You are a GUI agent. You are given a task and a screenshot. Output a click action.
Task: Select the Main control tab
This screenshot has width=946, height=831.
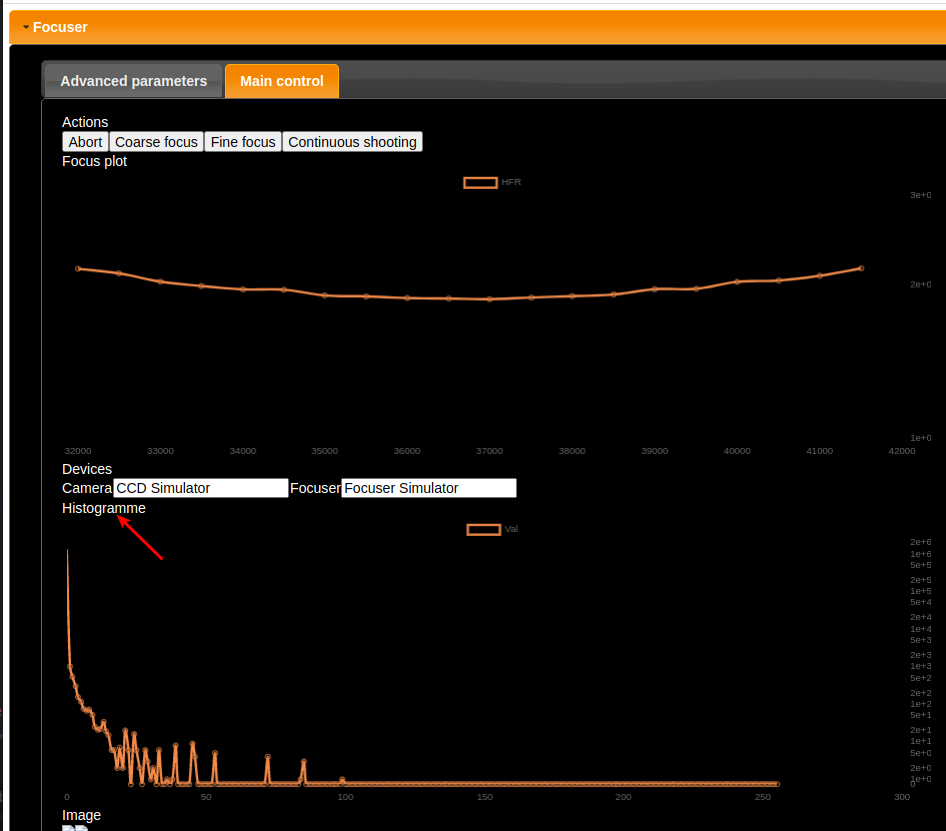282,81
